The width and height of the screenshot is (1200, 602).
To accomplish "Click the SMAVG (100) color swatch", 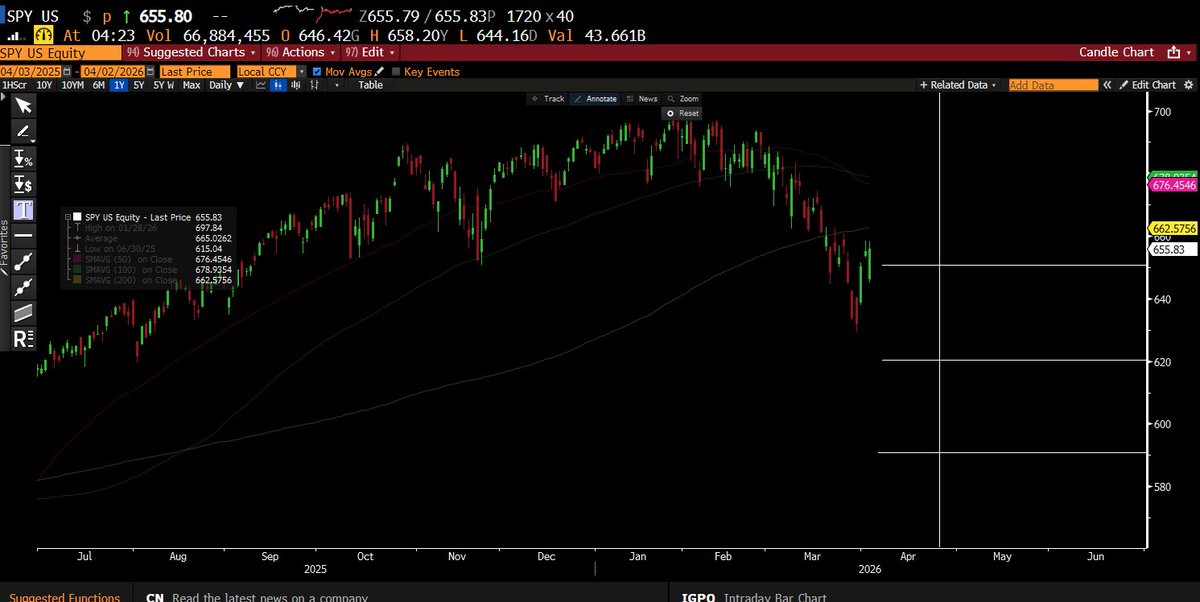I will coord(77,269).
